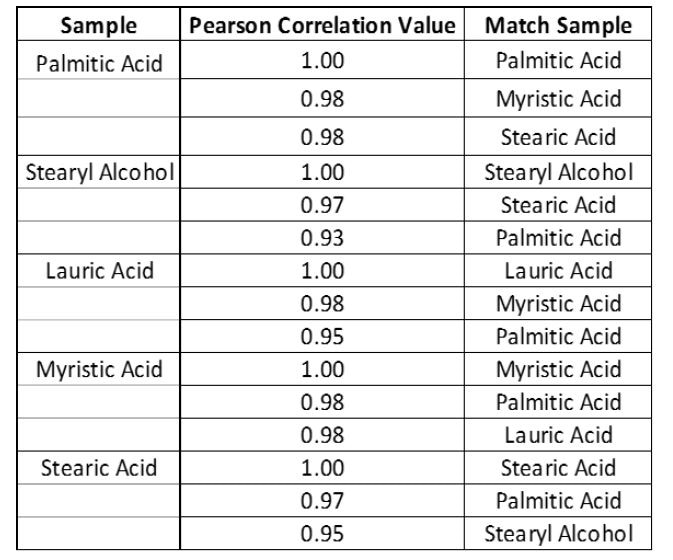673x560 pixels.
Task: Click Stearyl Alcohol in the Sample column
Action: tap(98, 172)
